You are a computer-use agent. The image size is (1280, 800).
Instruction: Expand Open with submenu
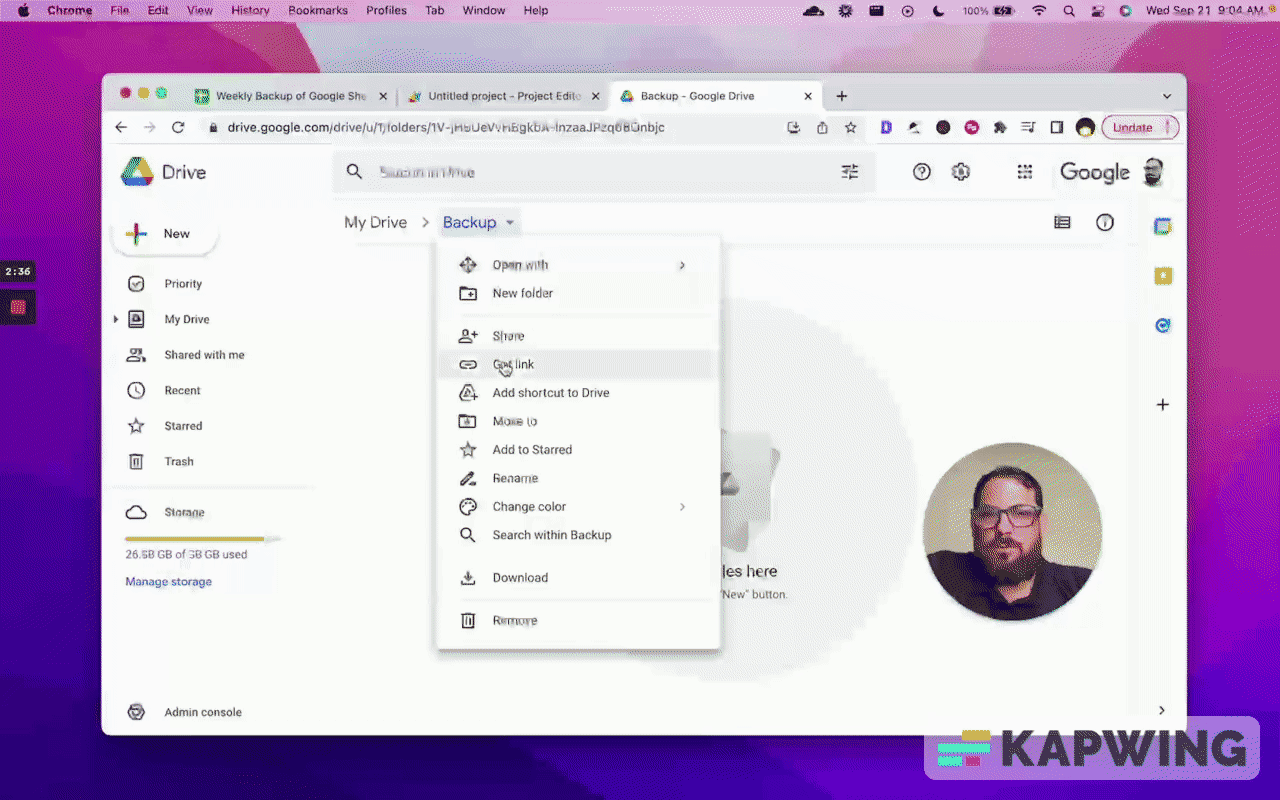coord(682,265)
